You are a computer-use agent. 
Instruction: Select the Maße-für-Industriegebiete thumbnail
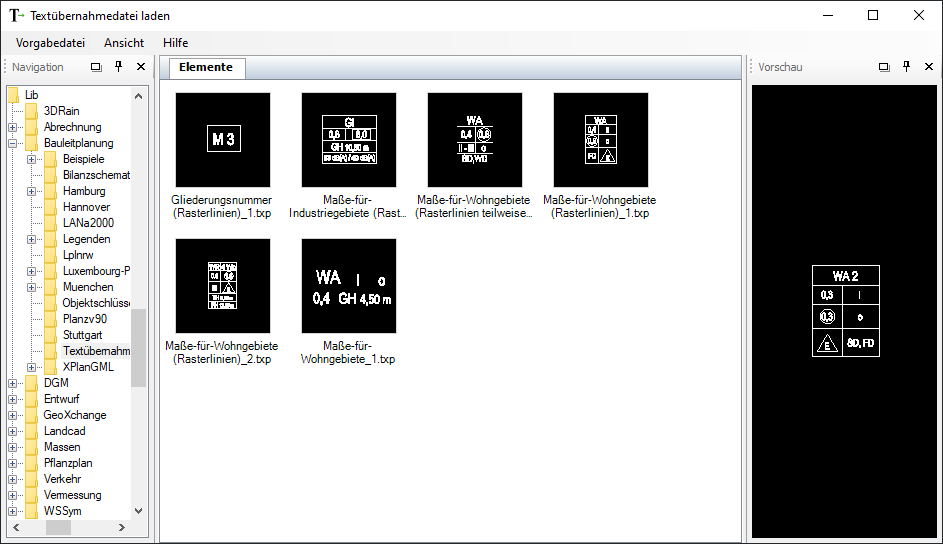point(349,140)
